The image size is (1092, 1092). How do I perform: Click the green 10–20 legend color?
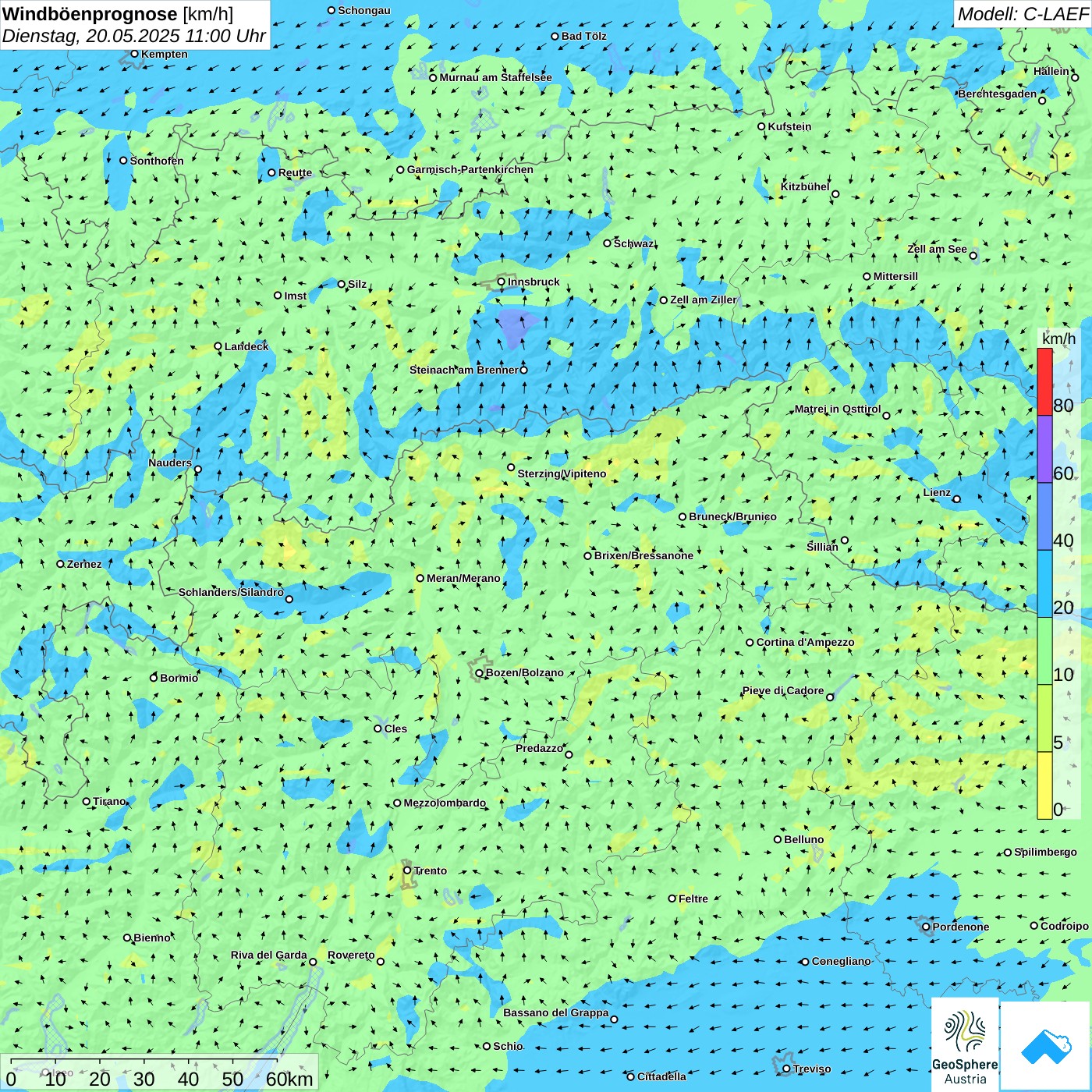(x=1044, y=651)
